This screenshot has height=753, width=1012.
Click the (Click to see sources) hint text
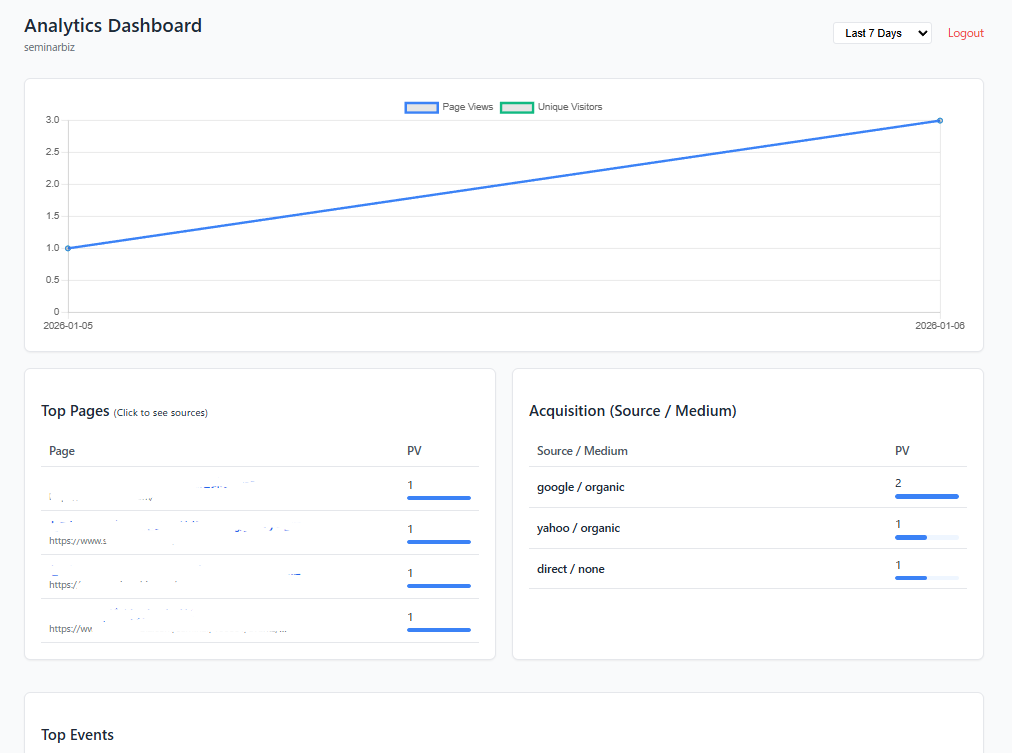click(x=161, y=413)
